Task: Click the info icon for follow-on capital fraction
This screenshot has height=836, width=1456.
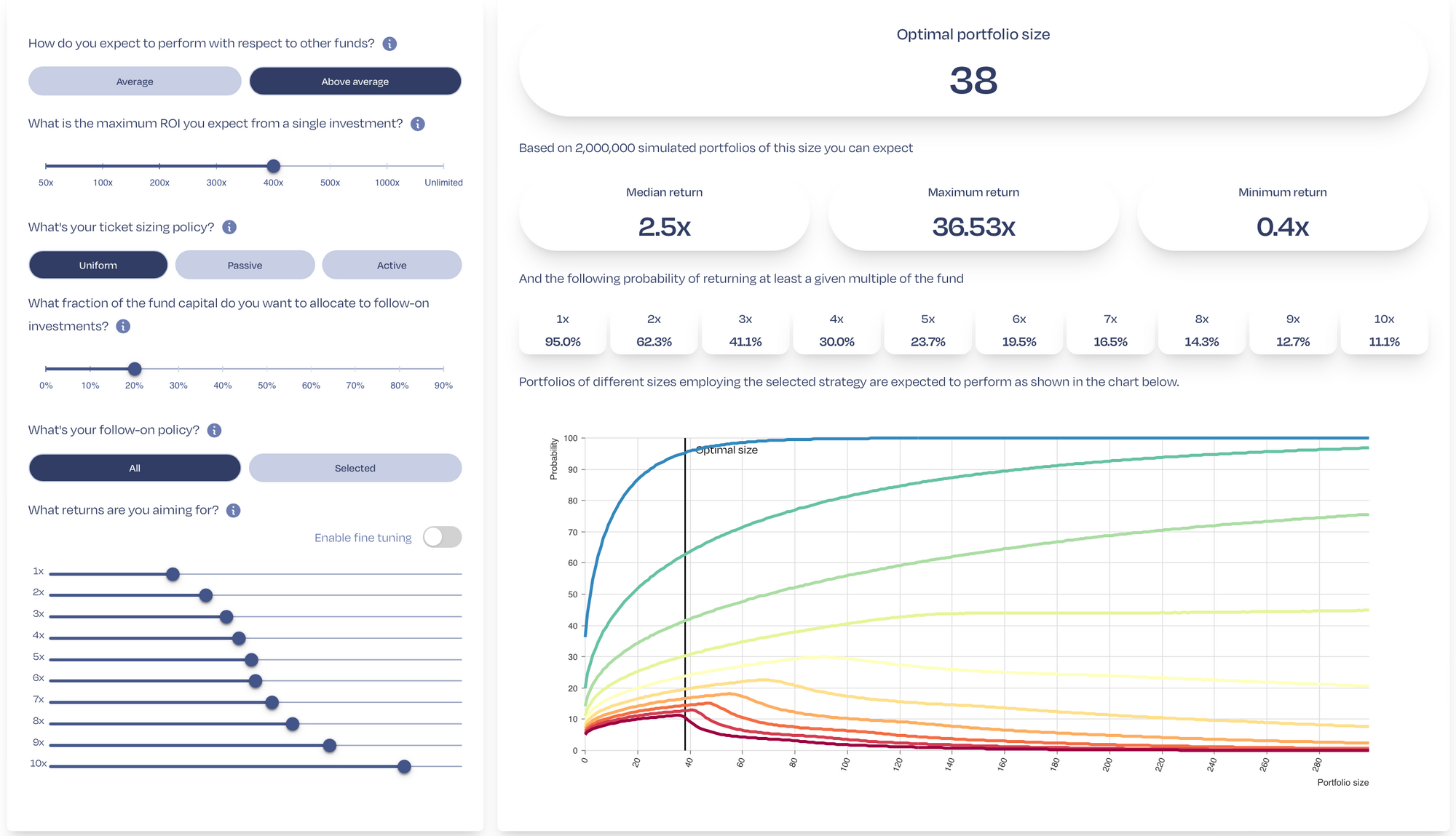Action: 123,326
